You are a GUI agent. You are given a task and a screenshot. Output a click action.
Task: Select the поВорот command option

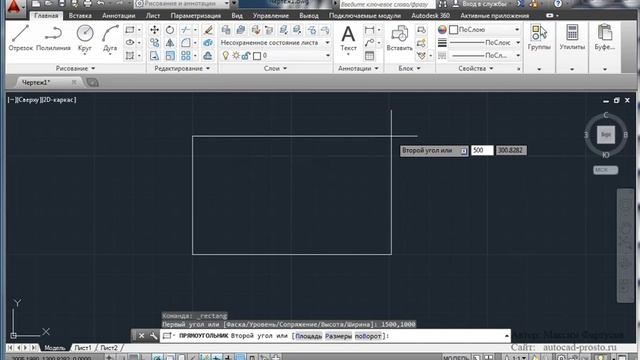[x=368, y=336]
